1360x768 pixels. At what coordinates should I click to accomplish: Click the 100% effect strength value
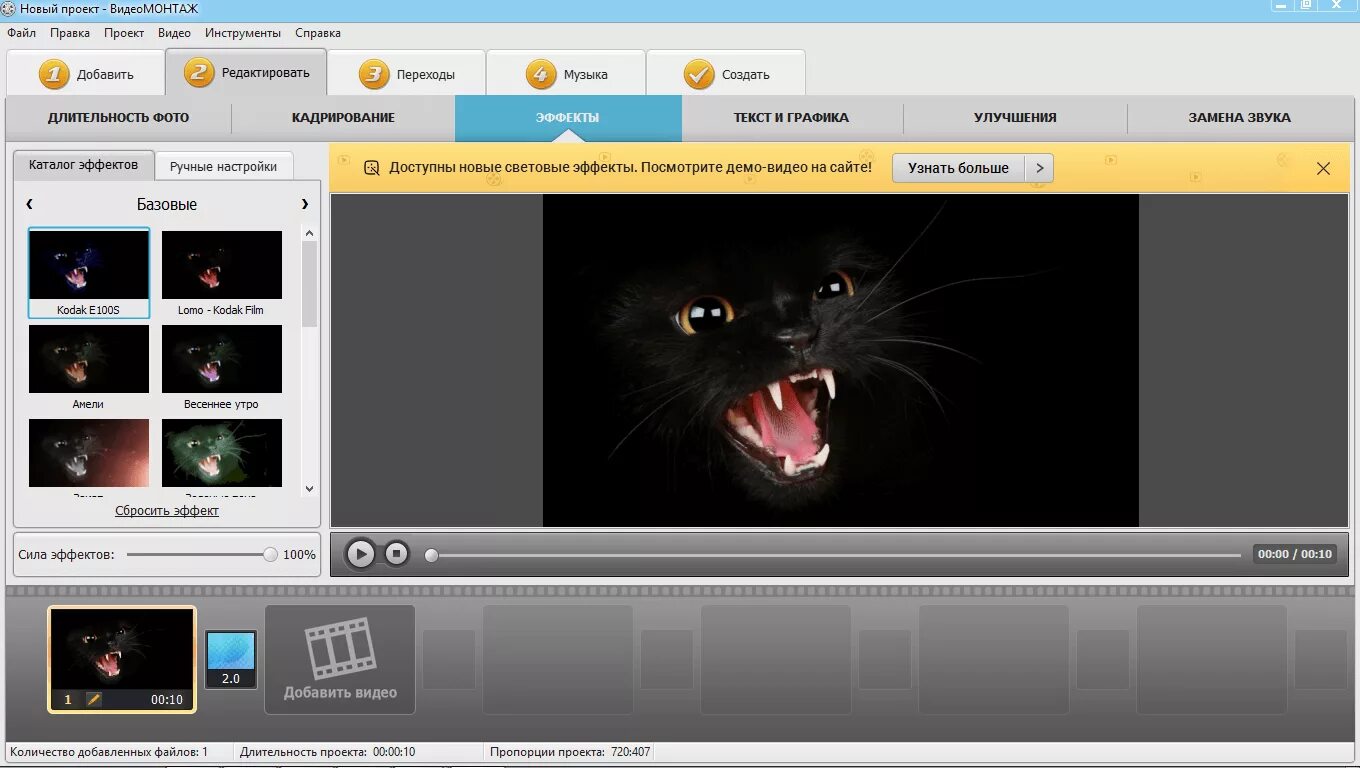tap(299, 554)
